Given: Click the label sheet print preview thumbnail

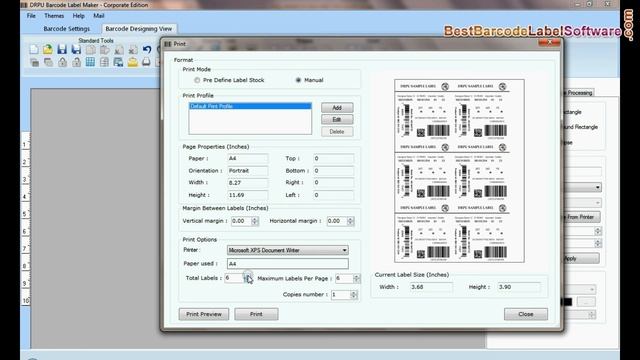Looking at the screenshot, I should [459, 171].
